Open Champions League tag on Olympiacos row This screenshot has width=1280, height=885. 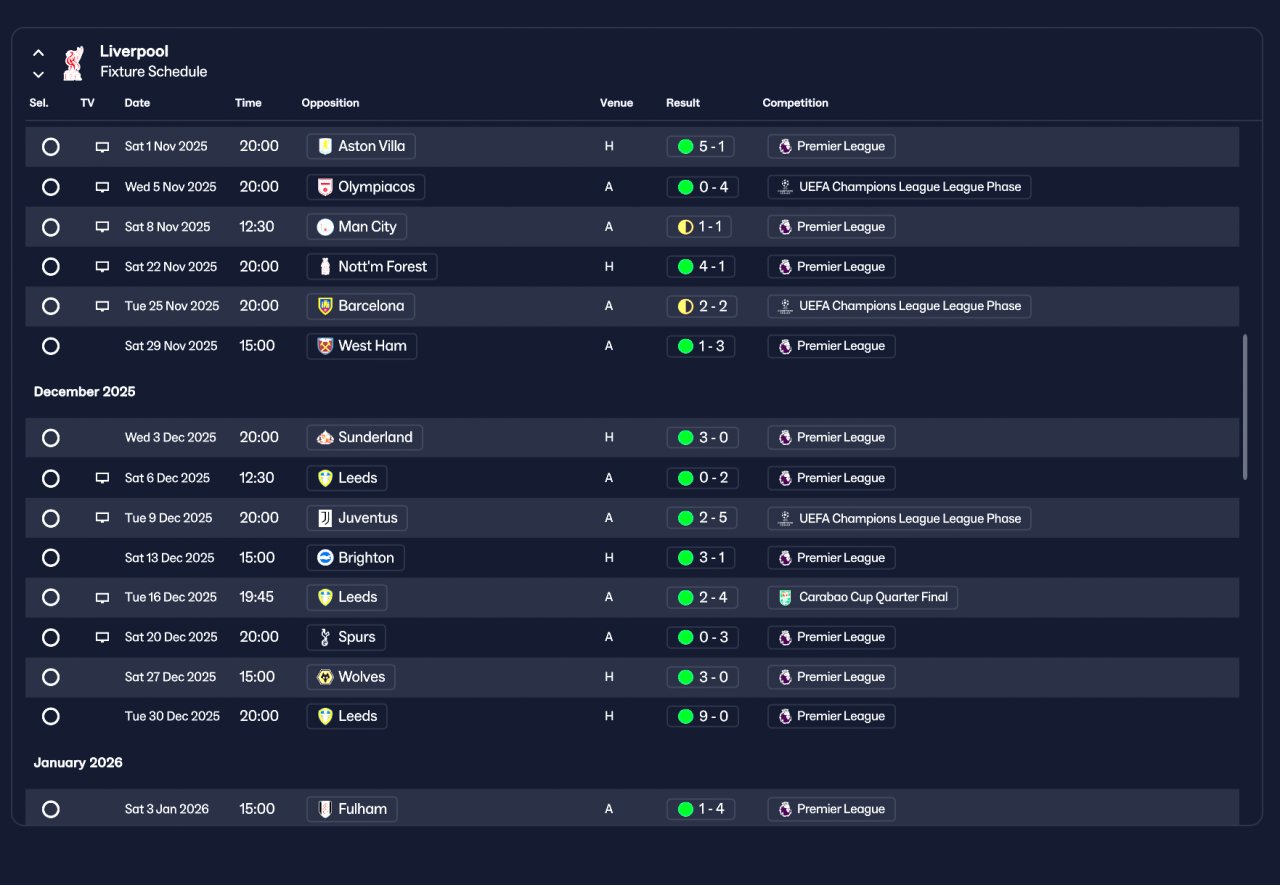899,186
